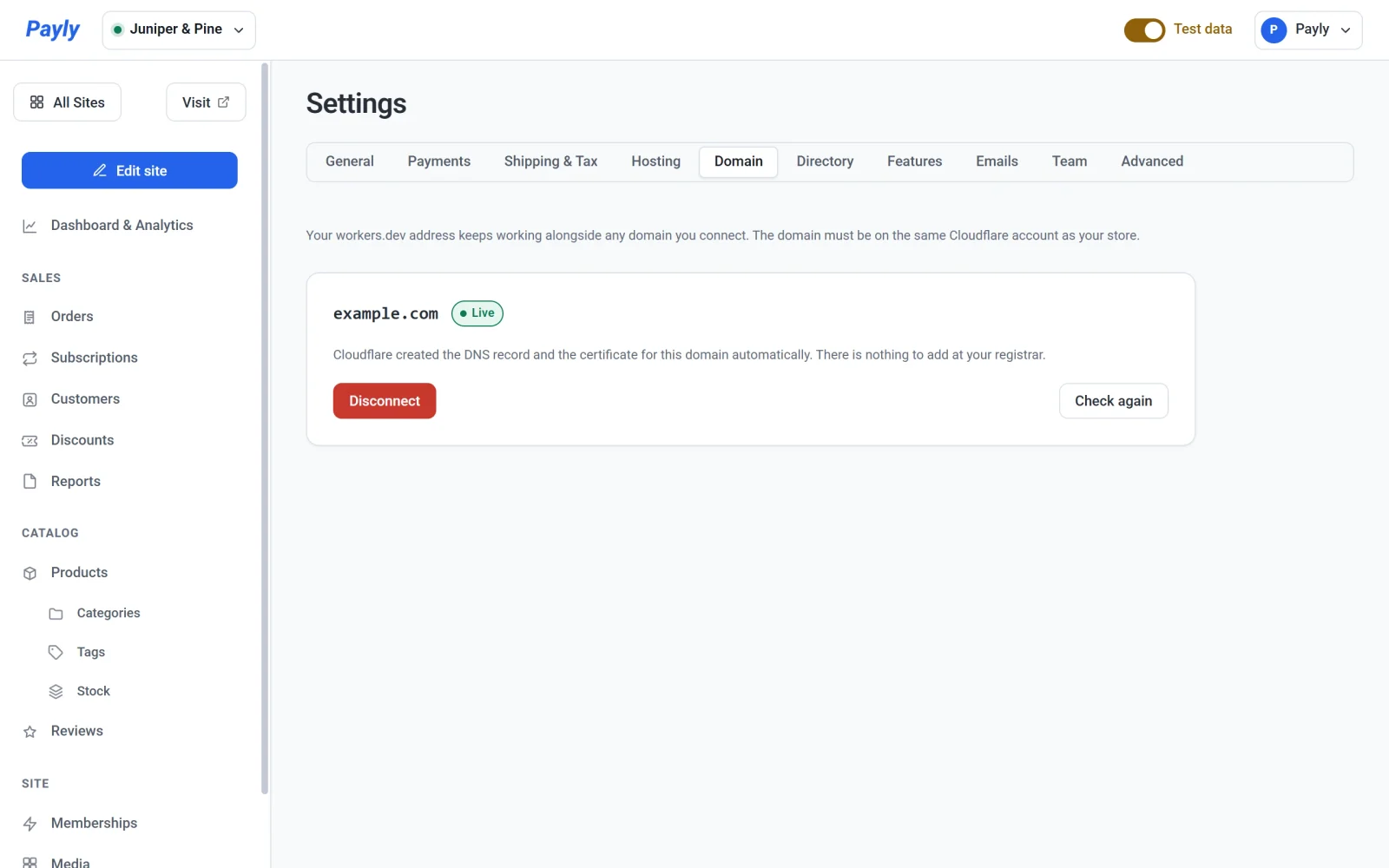Select the Shipping & Tax tab

550,161
